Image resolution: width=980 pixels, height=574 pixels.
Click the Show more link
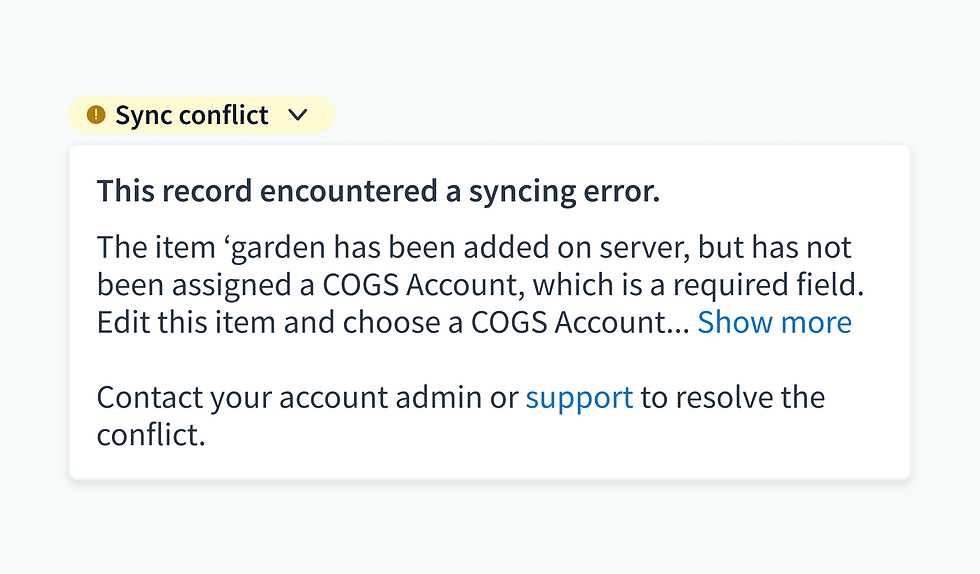click(774, 322)
